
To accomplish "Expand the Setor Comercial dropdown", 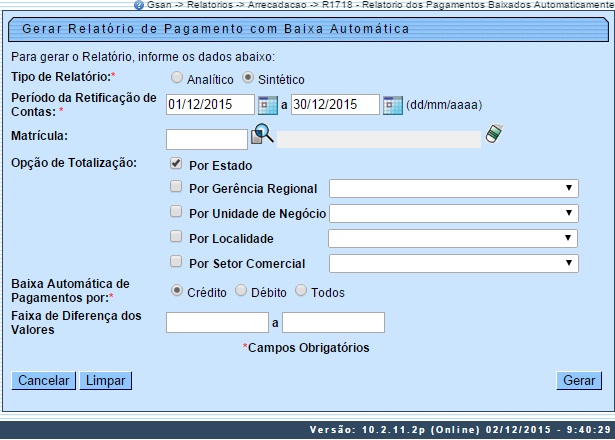I will click(453, 263).
